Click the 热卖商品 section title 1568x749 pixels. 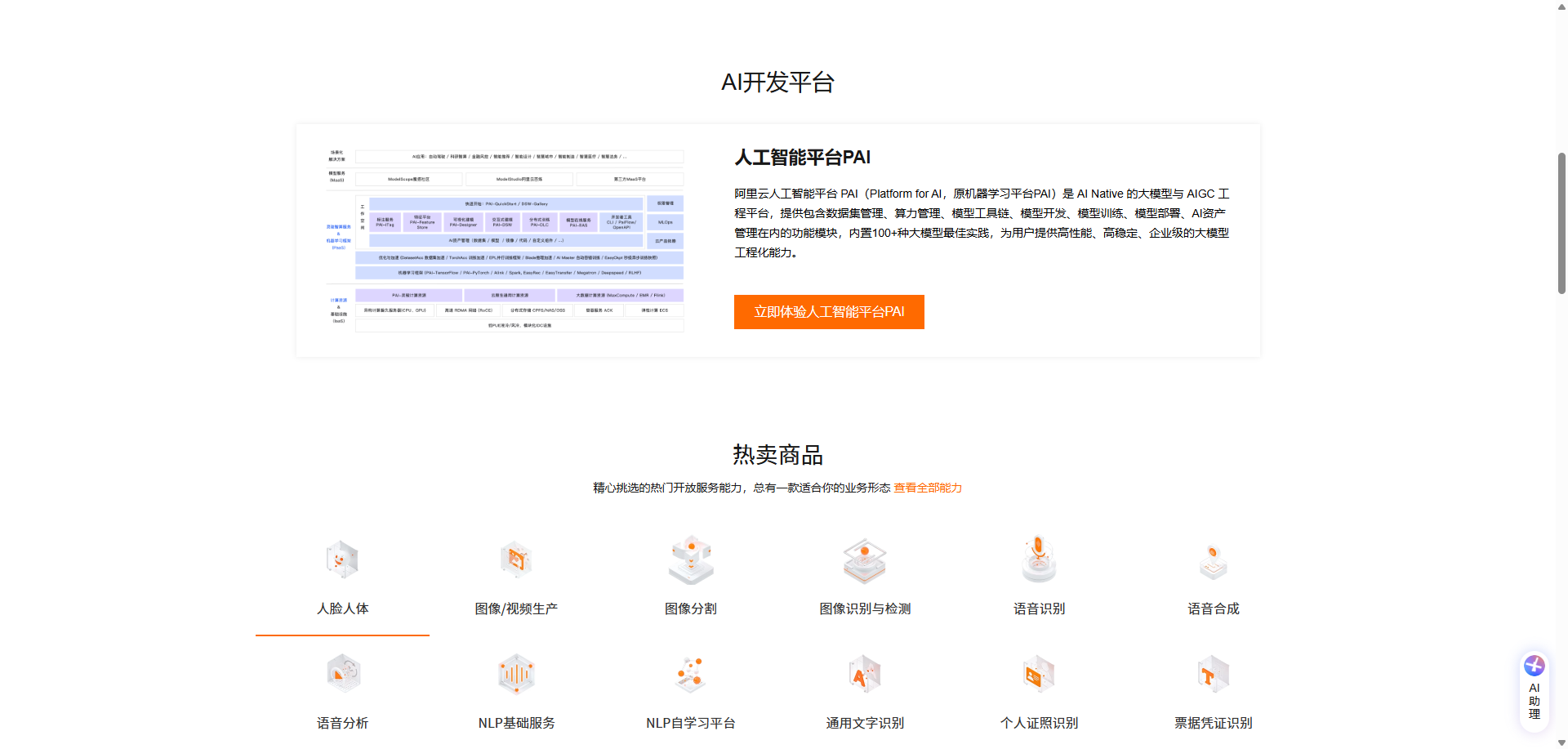coord(777,455)
